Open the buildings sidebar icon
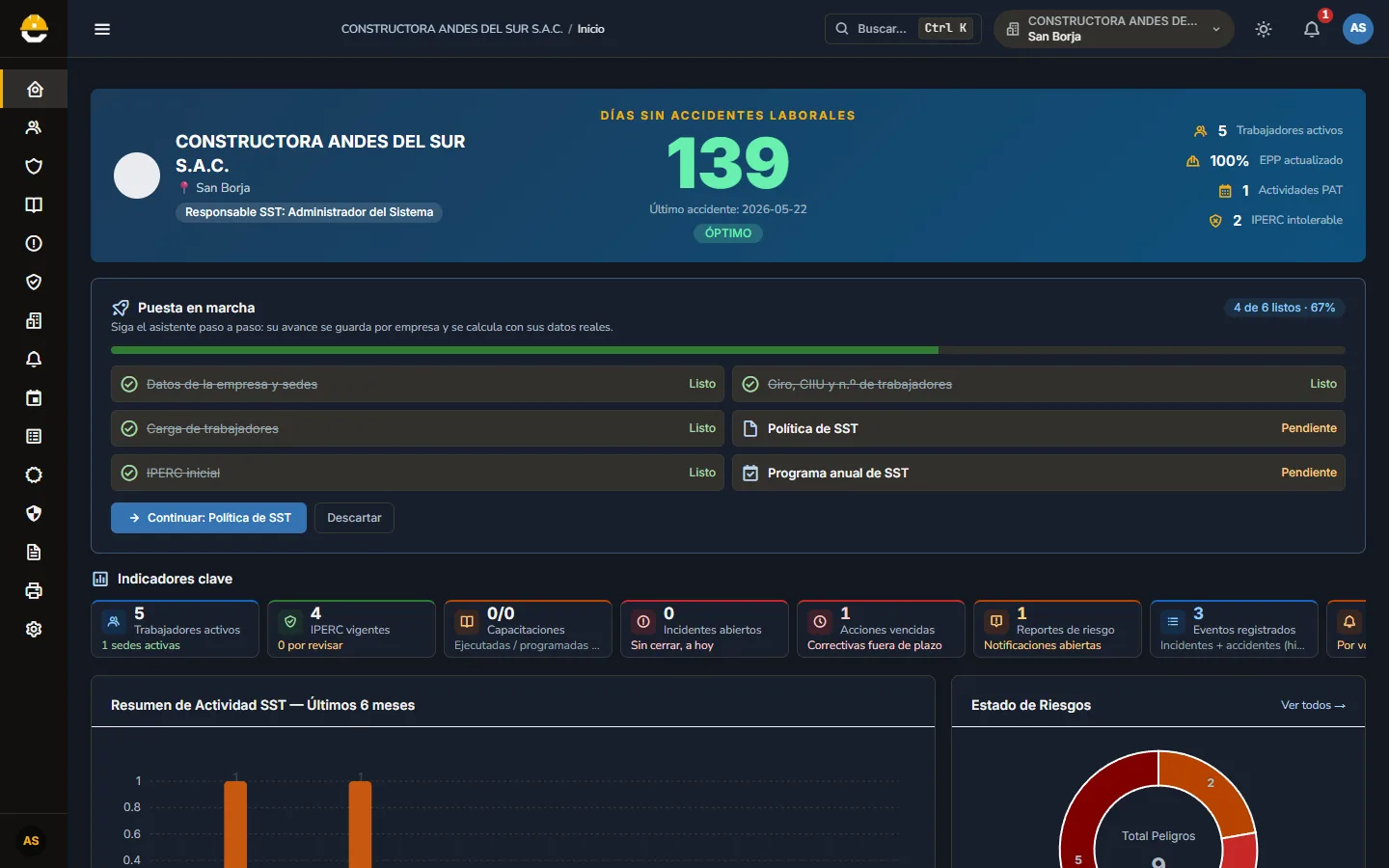This screenshot has height=868, width=1389. coord(34,320)
